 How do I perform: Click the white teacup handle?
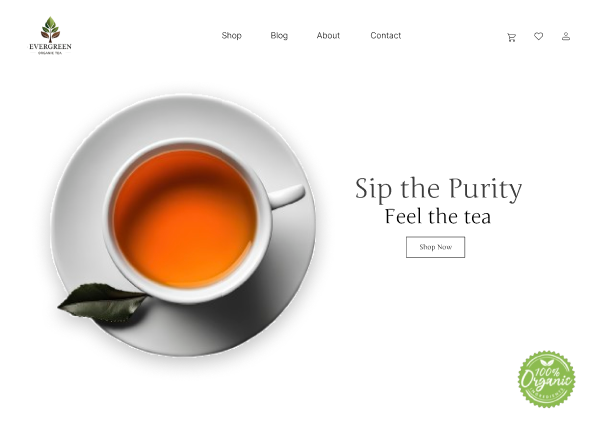click(x=286, y=196)
